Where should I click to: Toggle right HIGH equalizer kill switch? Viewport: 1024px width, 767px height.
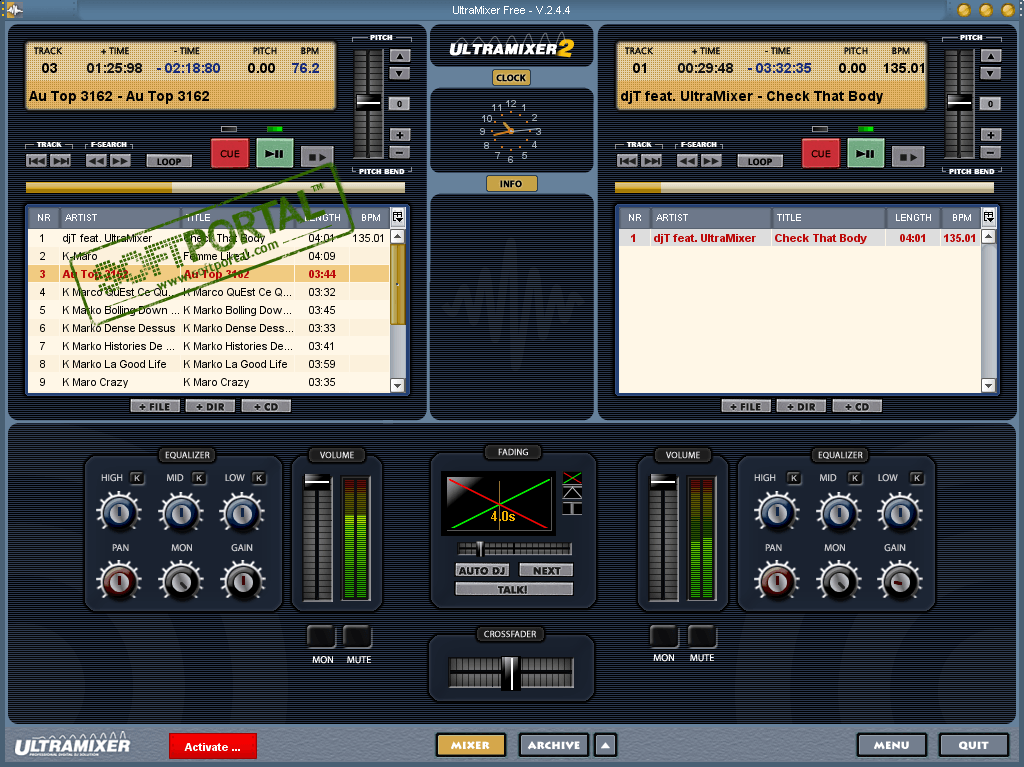coord(793,478)
